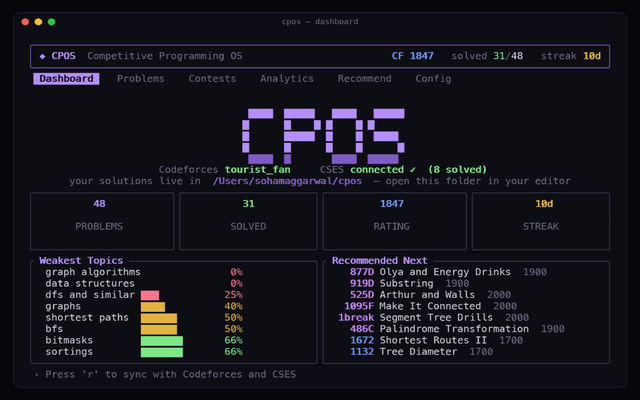
Task: Open CSES 1672 Shortest Routes II
Action: pyautogui.click(x=436, y=340)
